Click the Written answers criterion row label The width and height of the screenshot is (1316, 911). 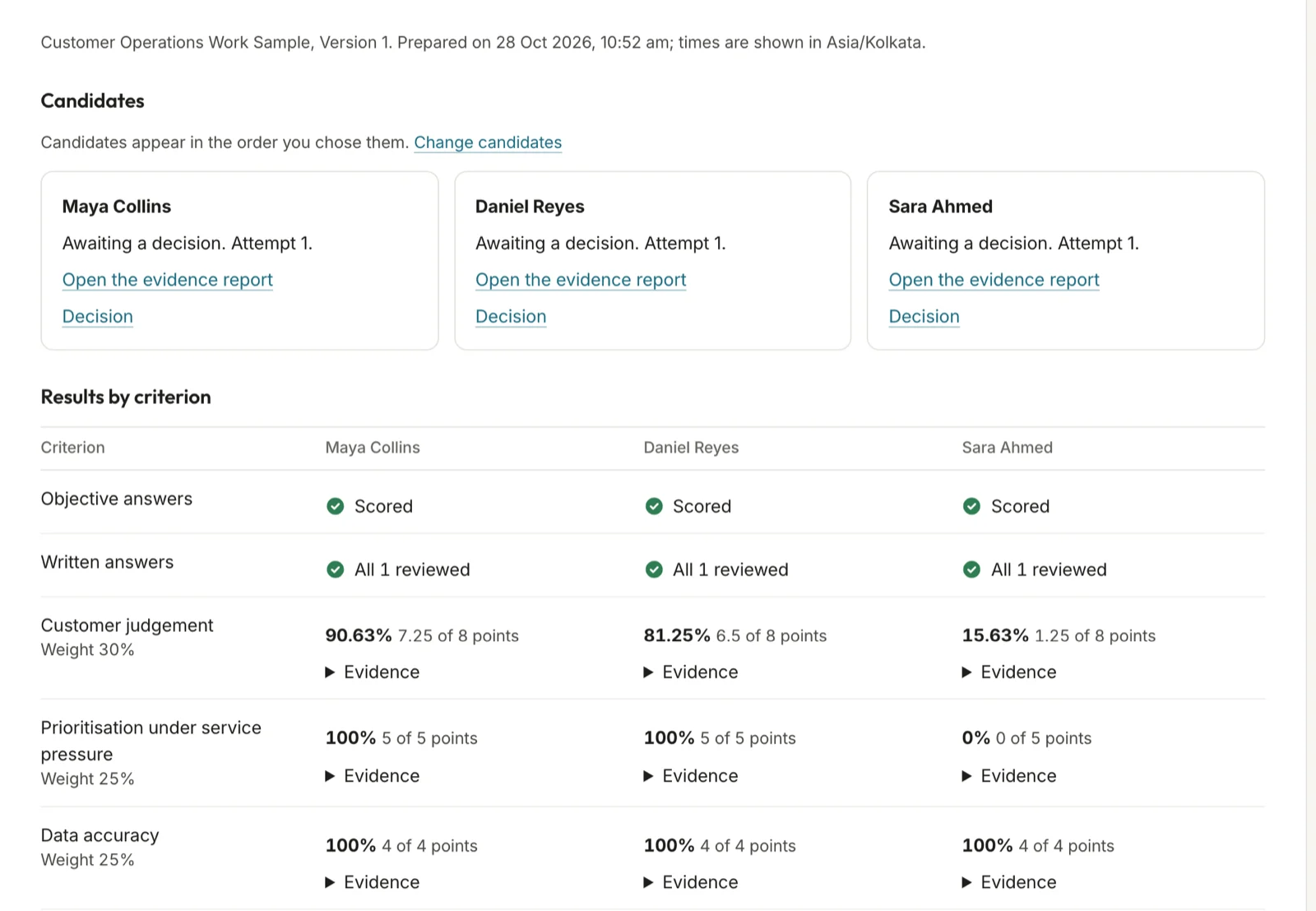(x=108, y=562)
